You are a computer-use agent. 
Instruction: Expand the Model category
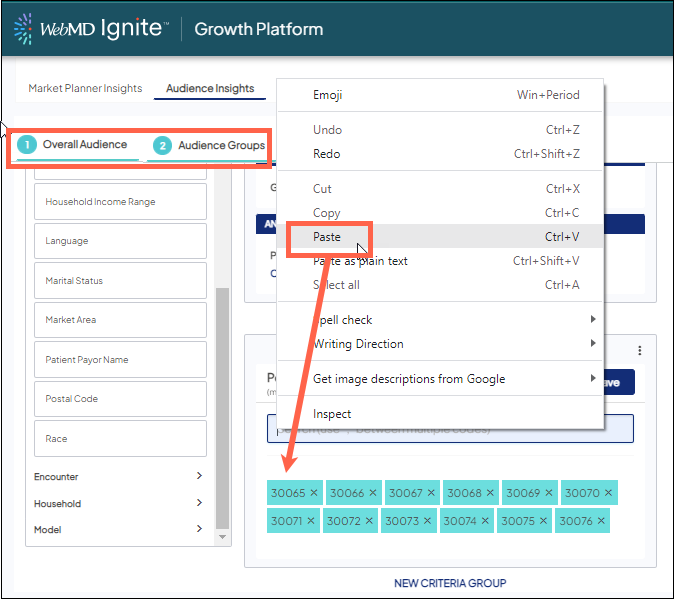click(199, 529)
